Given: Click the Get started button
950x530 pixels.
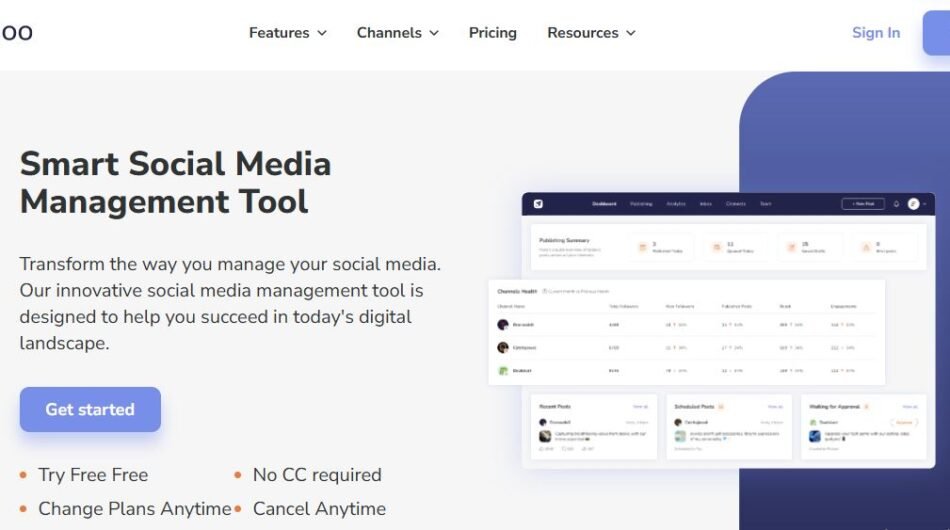Looking at the screenshot, I should click(90, 409).
